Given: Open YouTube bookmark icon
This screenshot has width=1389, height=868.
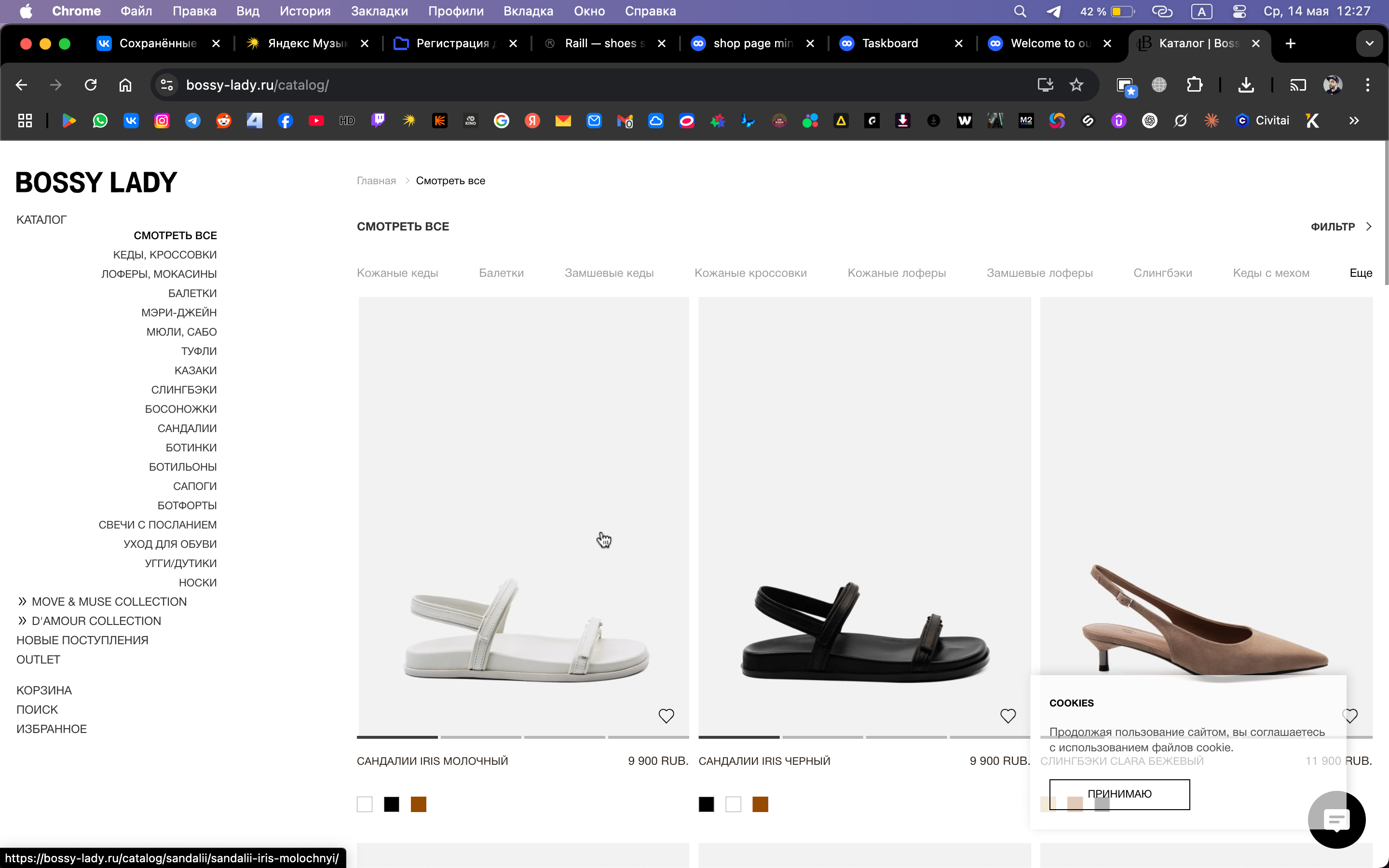Looking at the screenshot, I should [316, 121].
